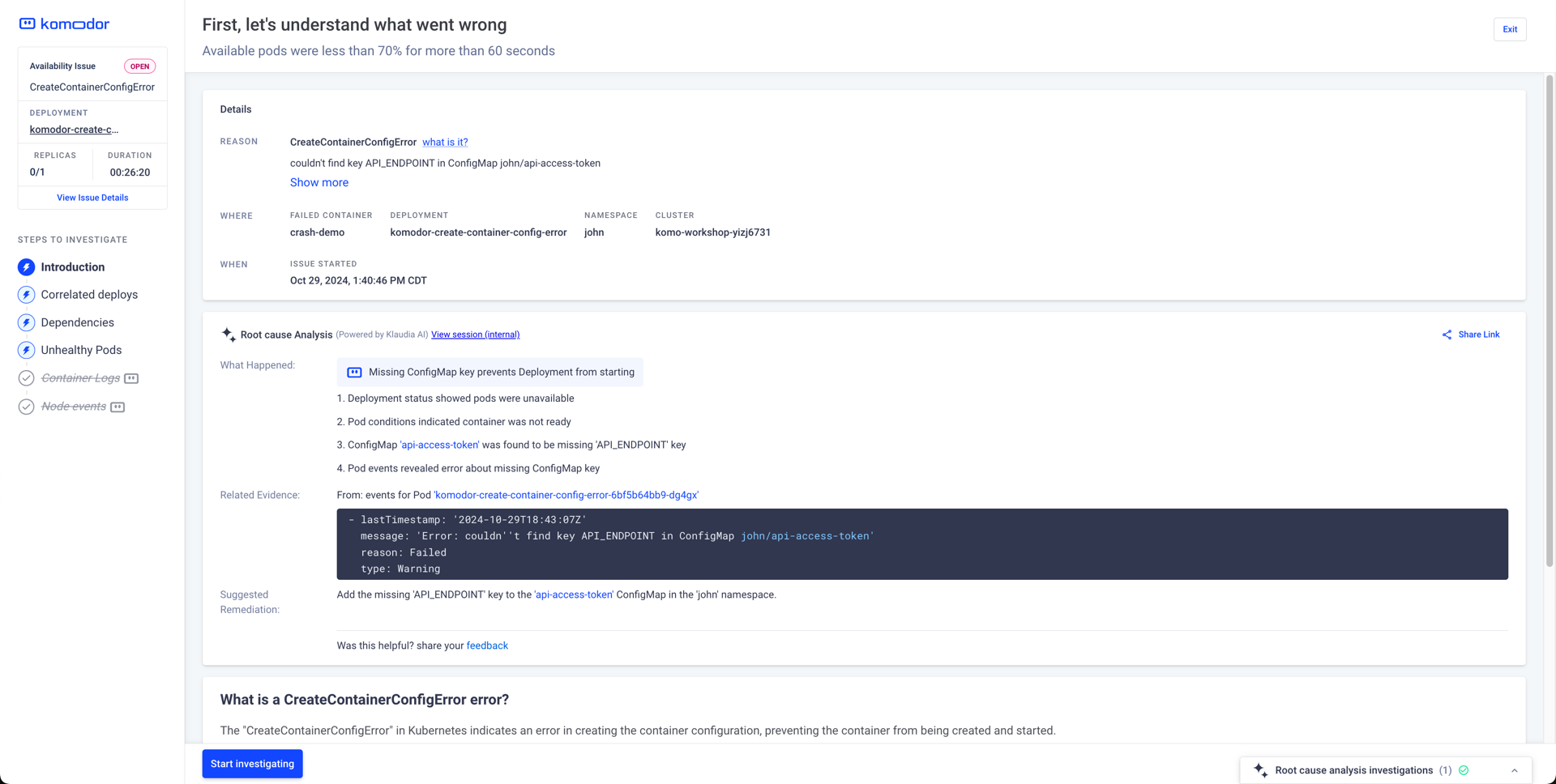Click 'Missing ConfigMap key prevents Deployment' summary

[490, 373]
